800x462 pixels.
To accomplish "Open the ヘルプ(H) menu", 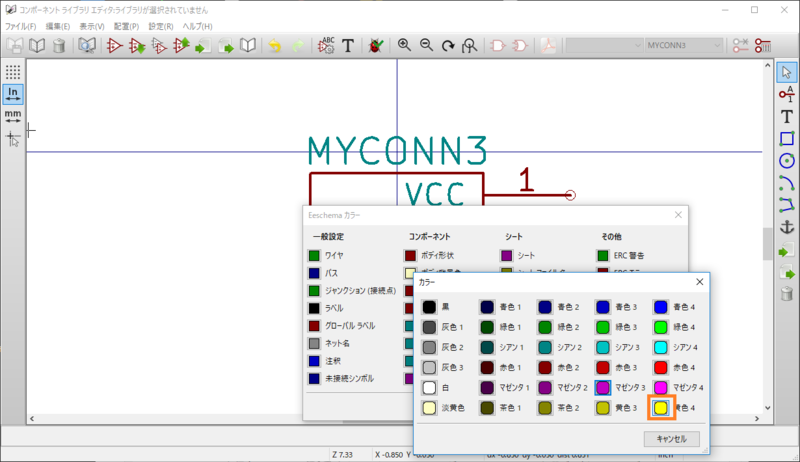I will click(x=197, y=27).
